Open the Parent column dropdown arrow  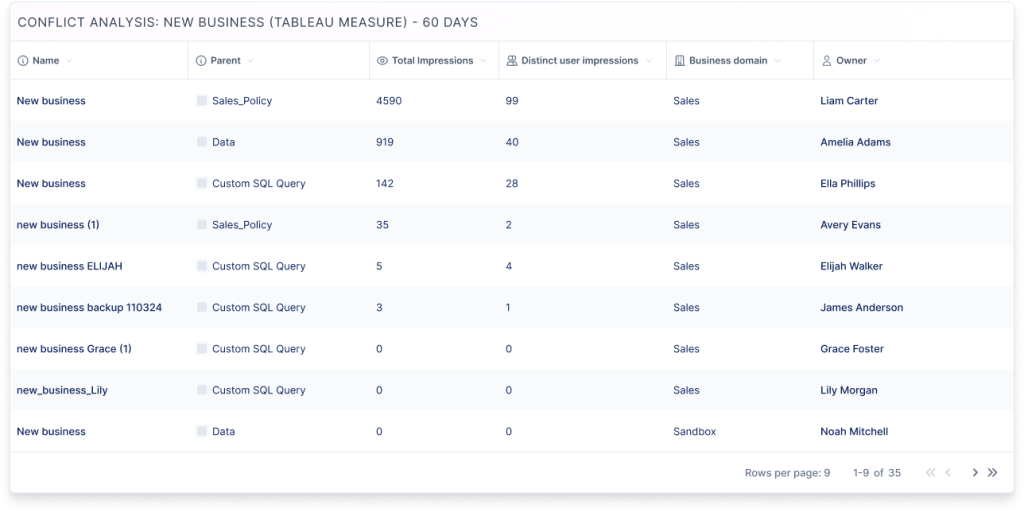(250, 61)
